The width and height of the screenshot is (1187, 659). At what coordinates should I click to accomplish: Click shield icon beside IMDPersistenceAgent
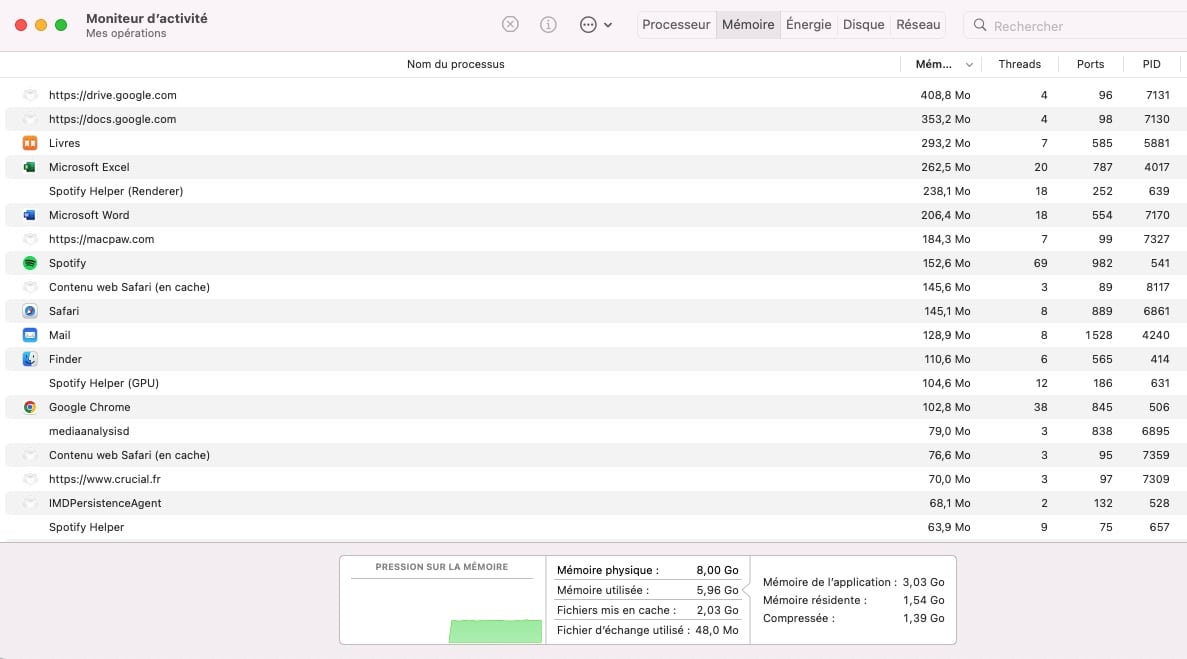[x=30, y=503]
